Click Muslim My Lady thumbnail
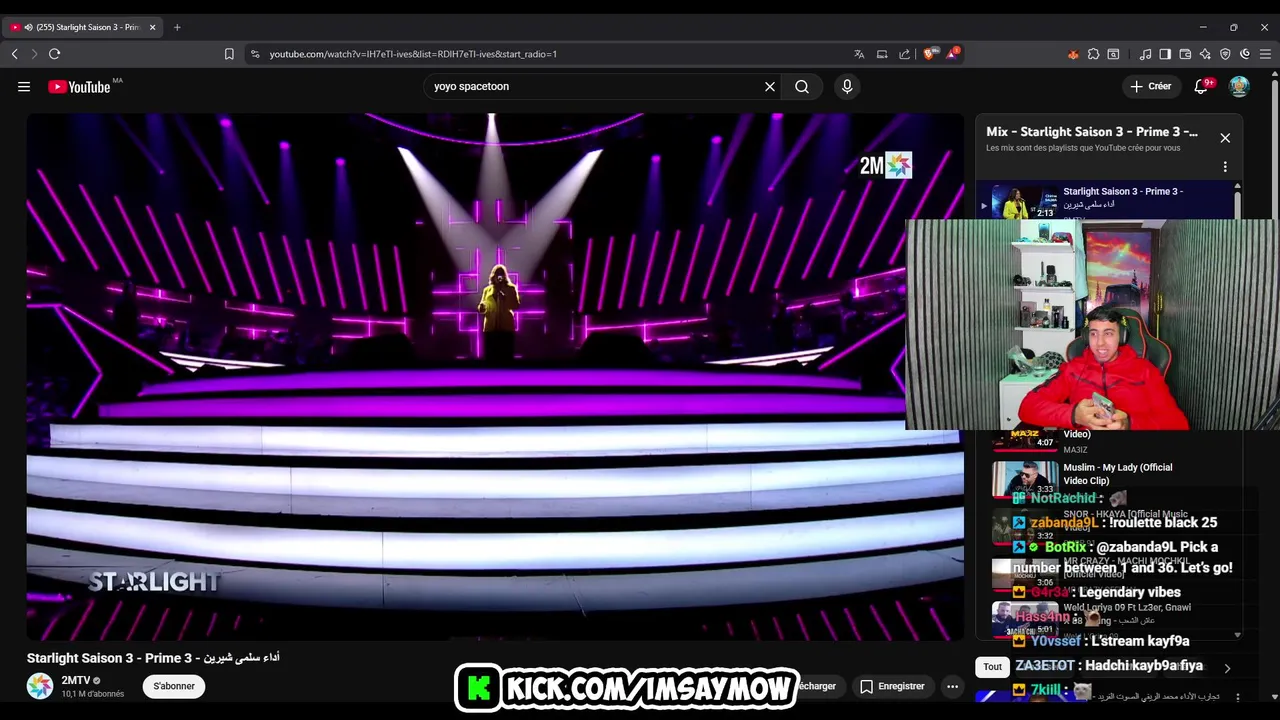Screen dimensions: 1280x720 click(1025, 479)
